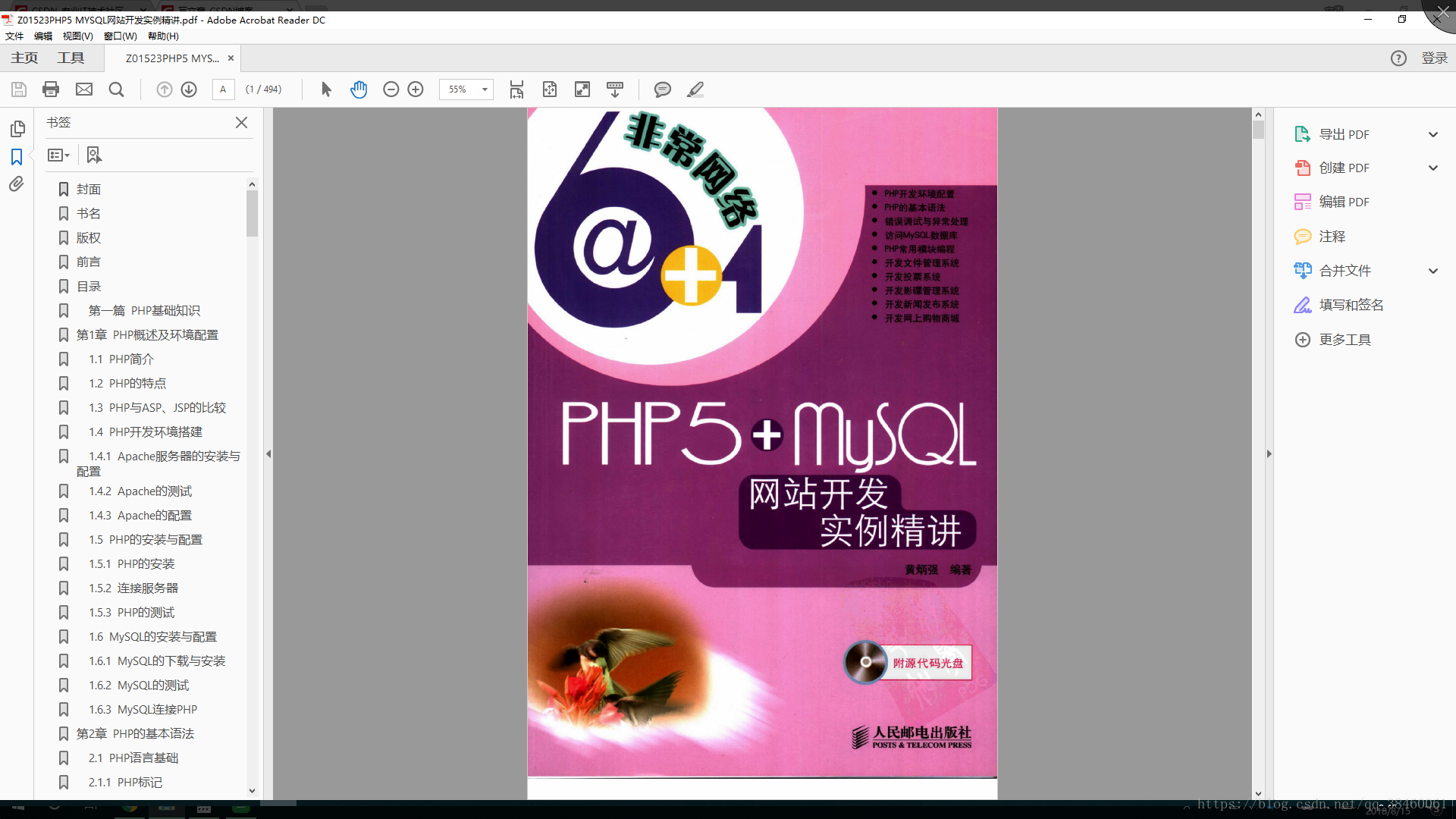Viewport: 1456px width, 819px height.
Task: Click the zoom out minus icon
Action: pyautogui.click(x=391, y=89)
